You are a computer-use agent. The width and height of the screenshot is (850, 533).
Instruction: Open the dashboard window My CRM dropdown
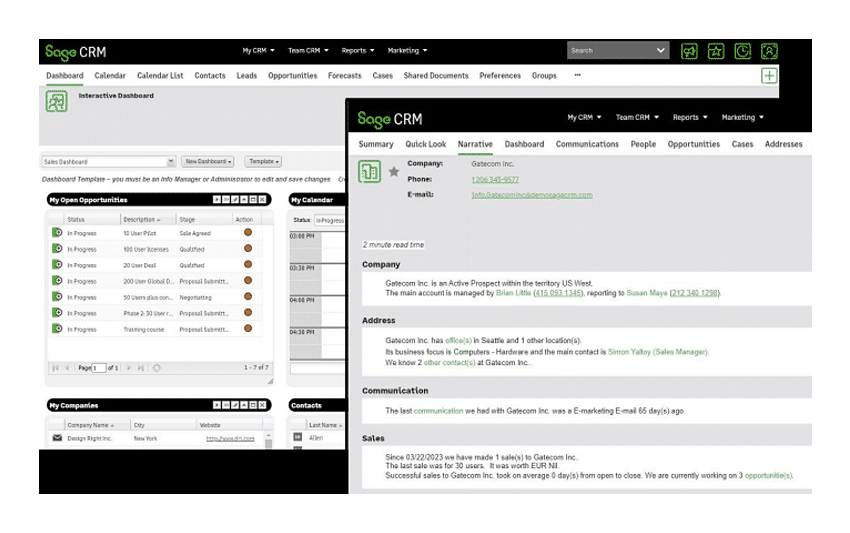(x=258, y=50)
